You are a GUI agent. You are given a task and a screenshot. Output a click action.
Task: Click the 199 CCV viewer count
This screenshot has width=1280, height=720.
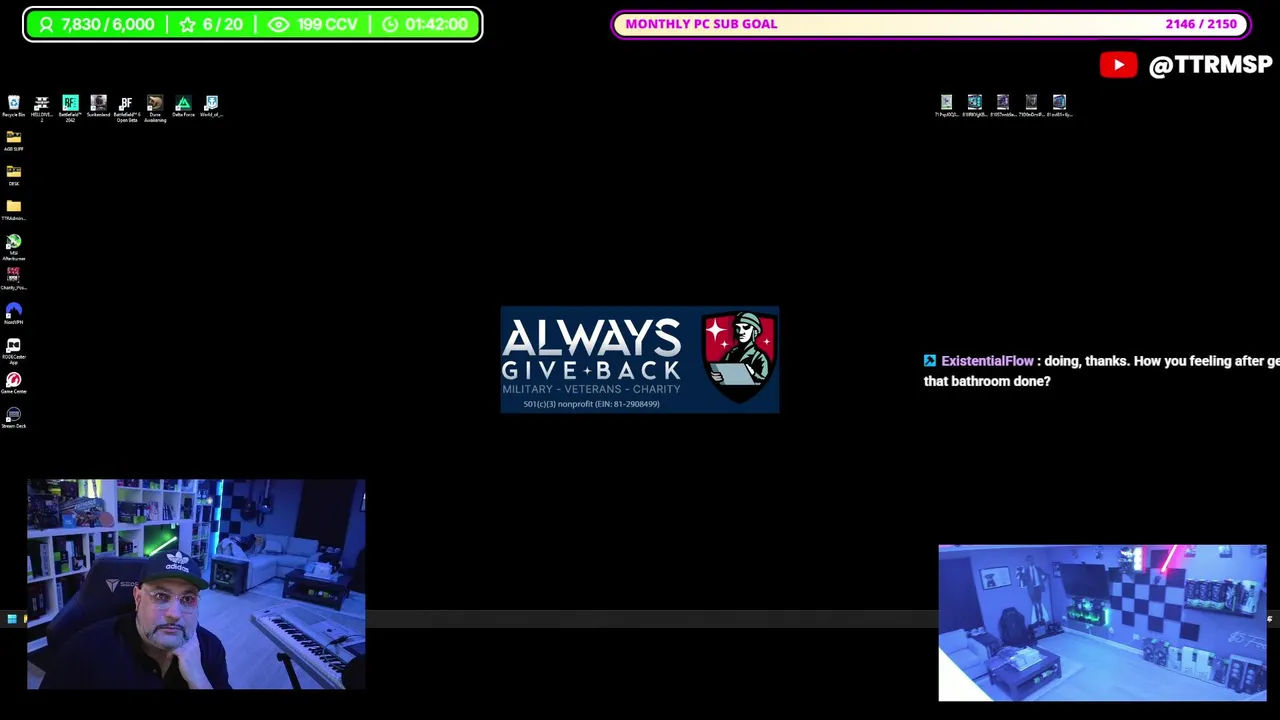[x=313, y=24]
